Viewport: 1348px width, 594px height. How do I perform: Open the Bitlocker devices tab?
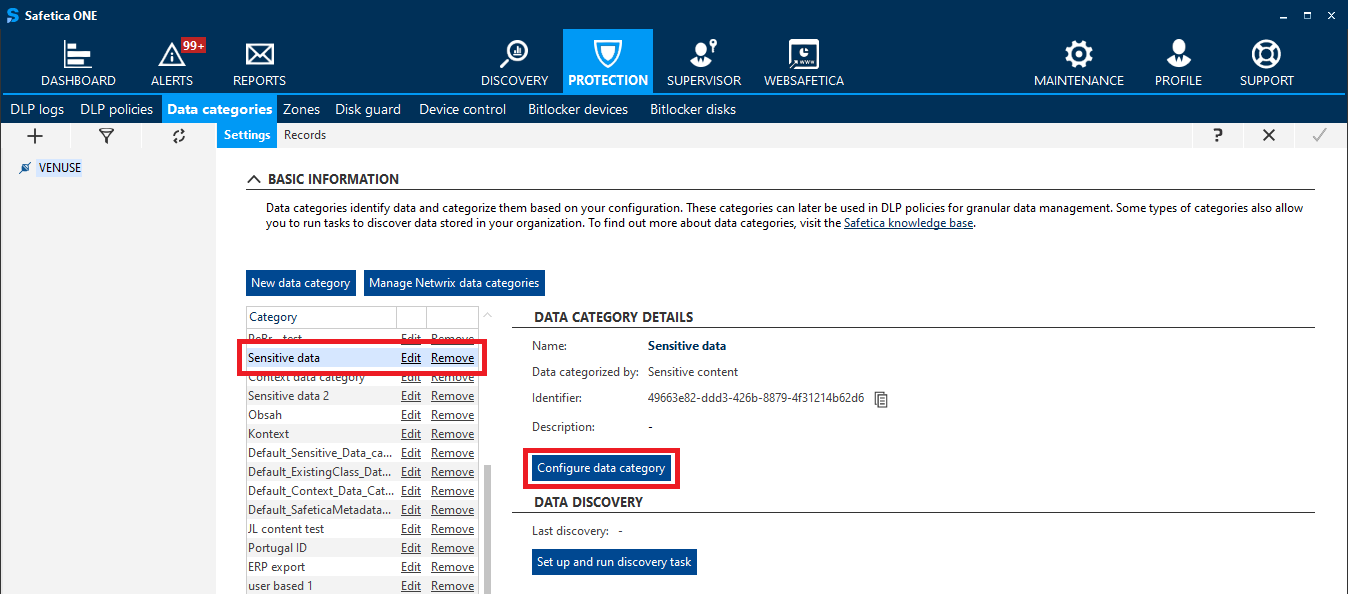578,109
